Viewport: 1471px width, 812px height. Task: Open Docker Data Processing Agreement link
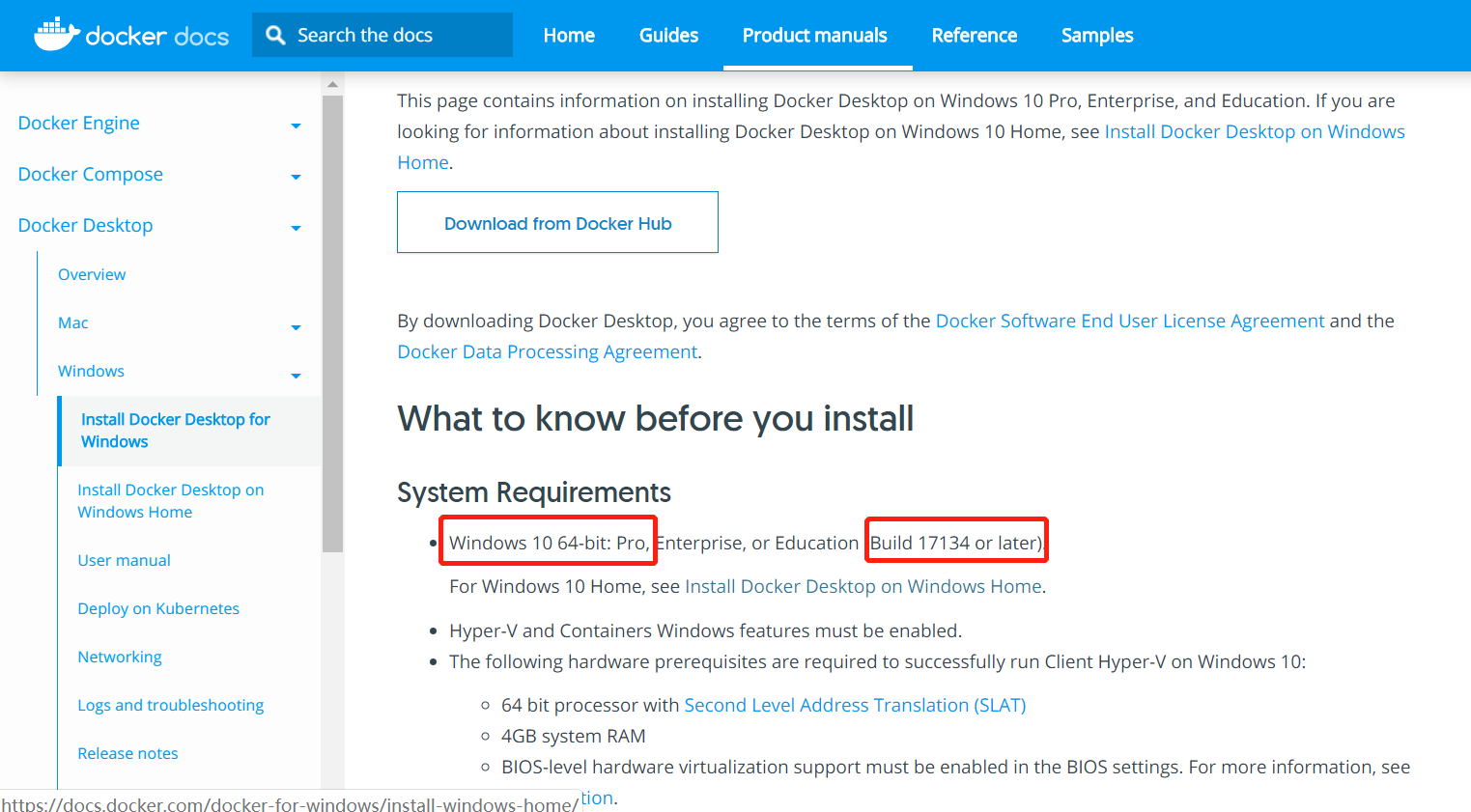548,351
